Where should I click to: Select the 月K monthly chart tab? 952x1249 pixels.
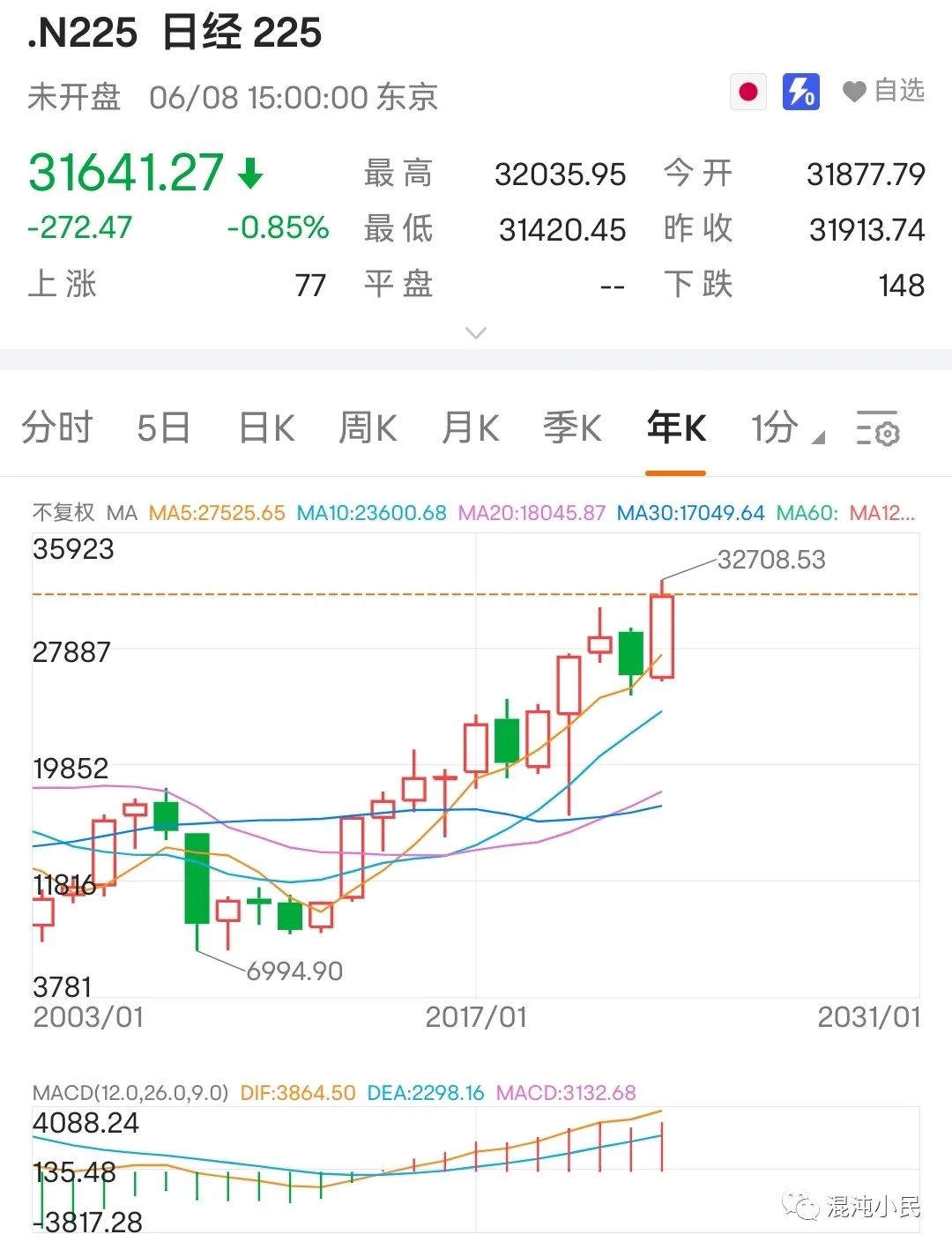pyautogui.click(x=471, y=428)
